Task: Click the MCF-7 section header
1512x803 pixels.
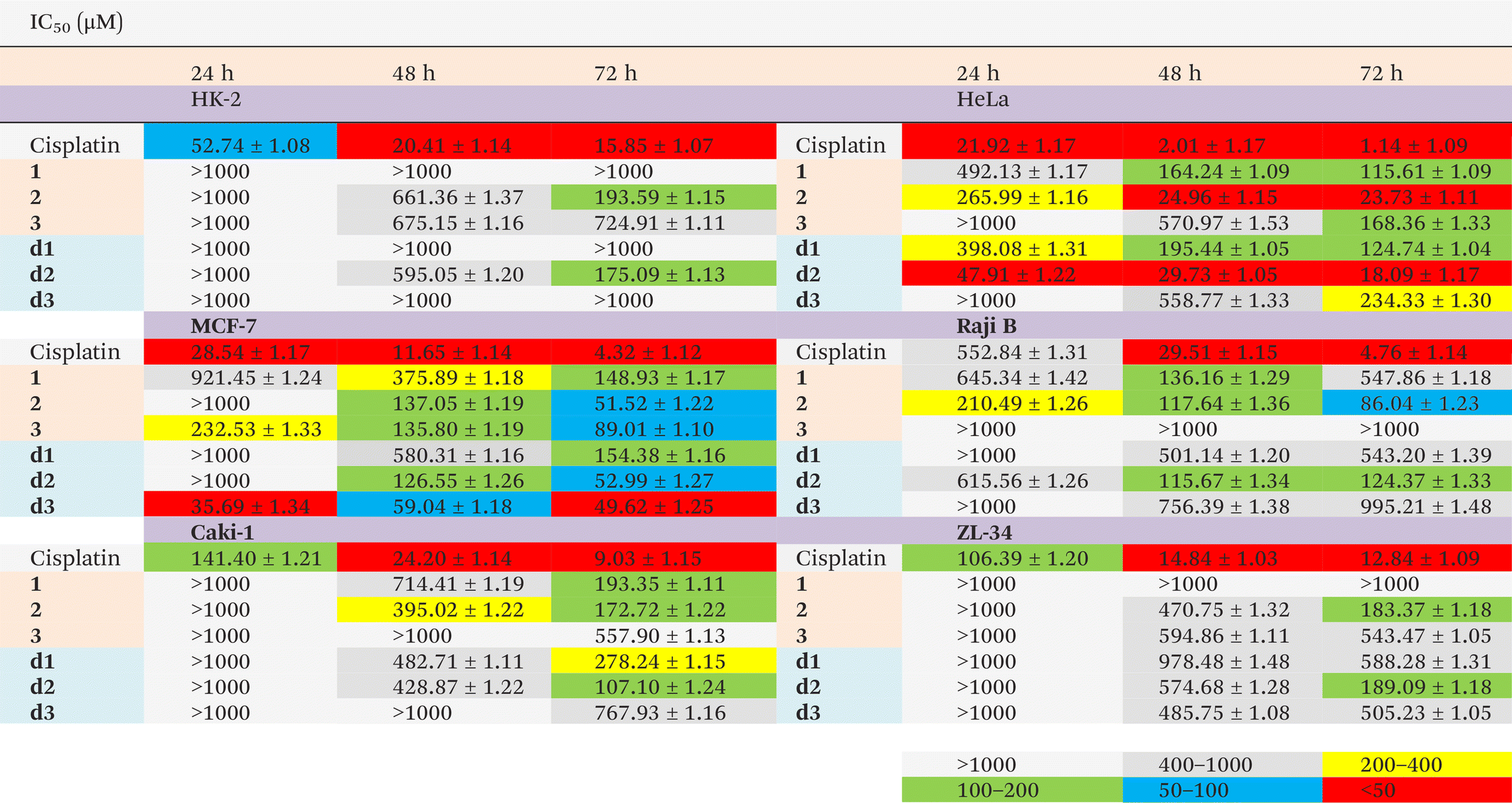Action: tap(223, 326)
